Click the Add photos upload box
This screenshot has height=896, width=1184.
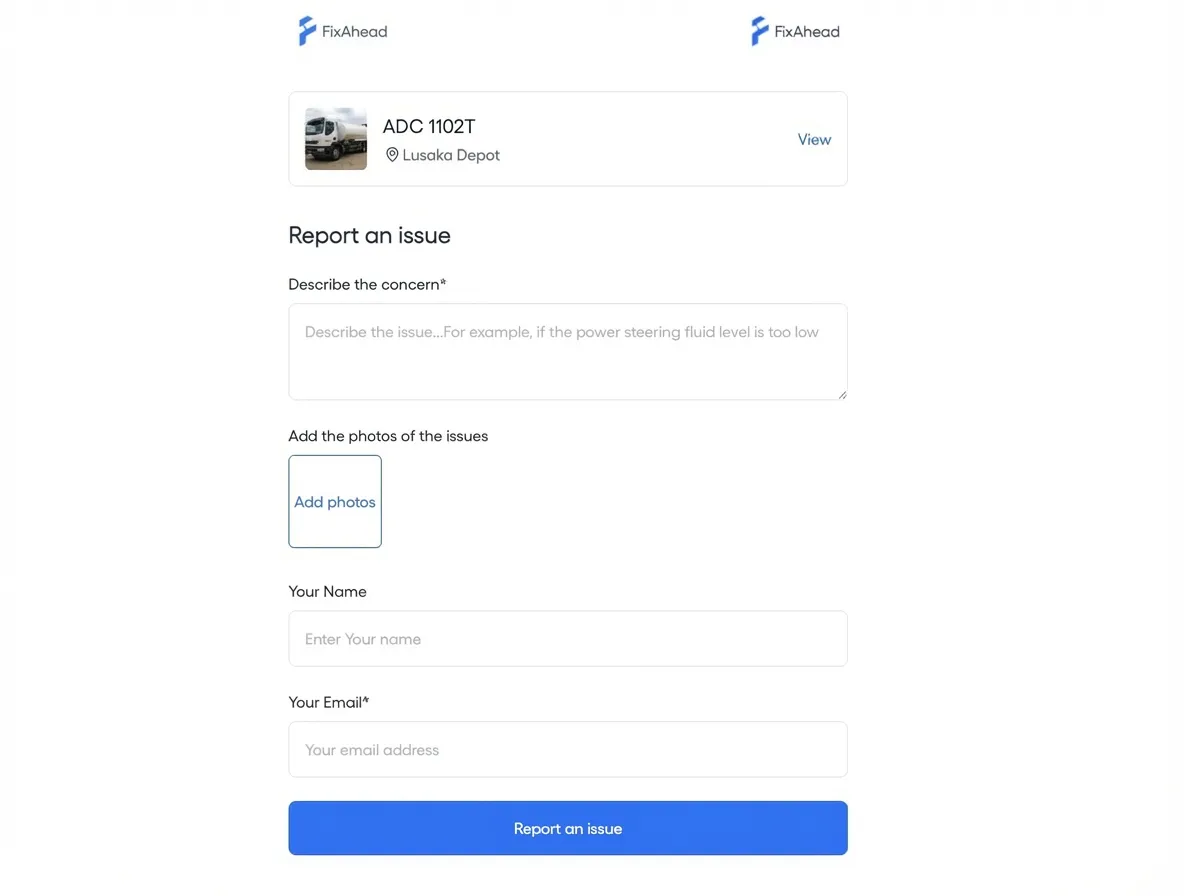[x=335, y=501]
